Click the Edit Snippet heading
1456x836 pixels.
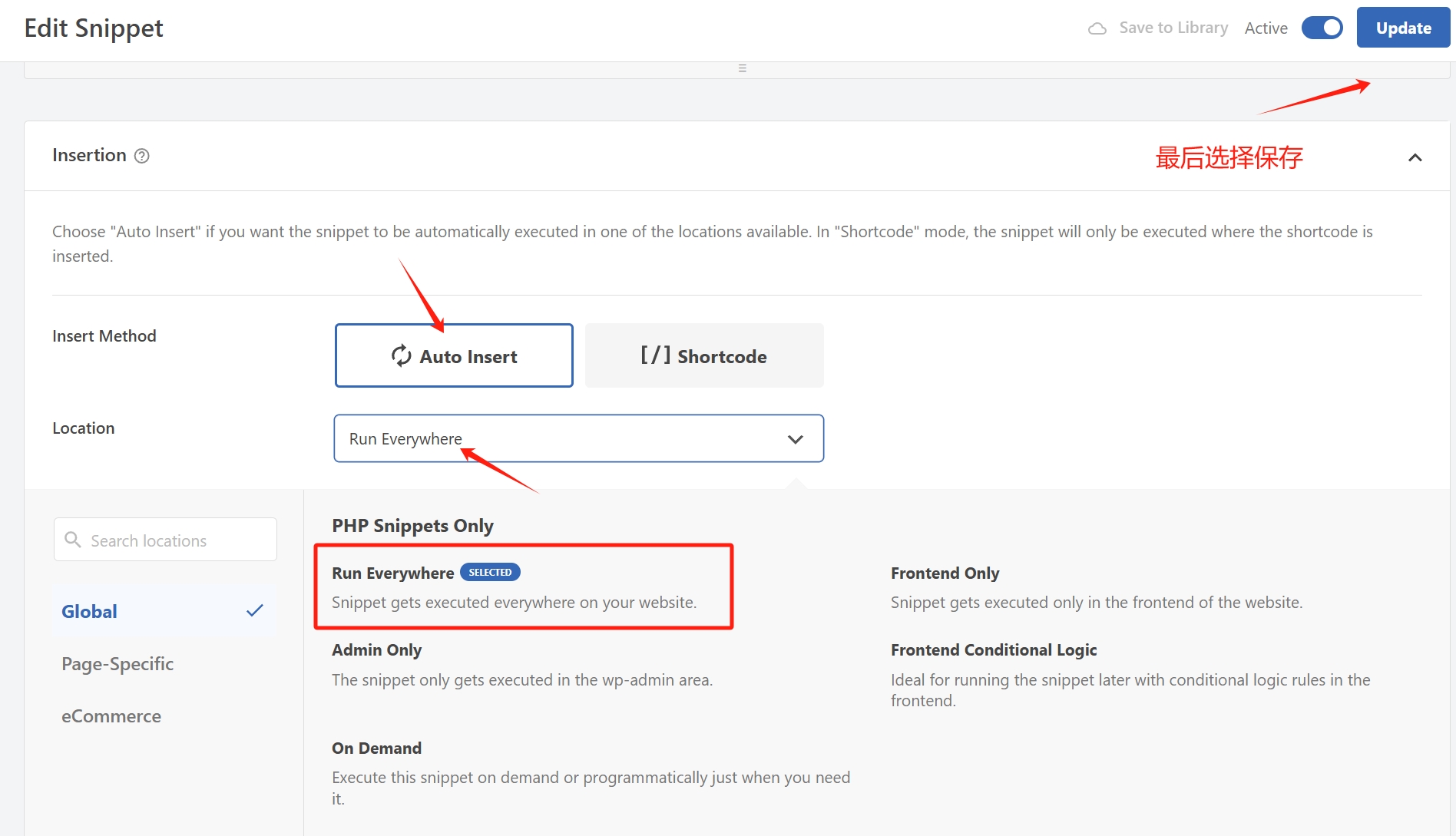pyautogui.click(x=94, y=28)
